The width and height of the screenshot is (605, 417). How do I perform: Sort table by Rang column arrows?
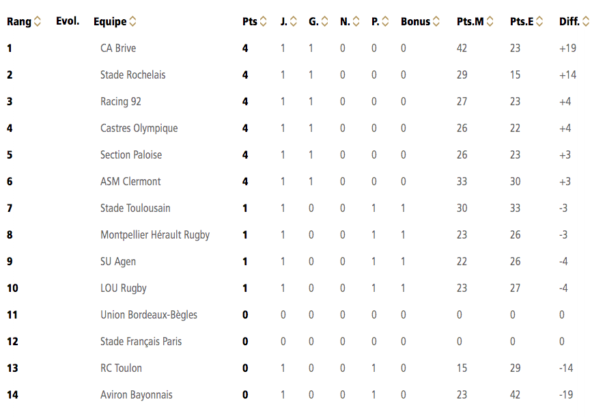37,22
